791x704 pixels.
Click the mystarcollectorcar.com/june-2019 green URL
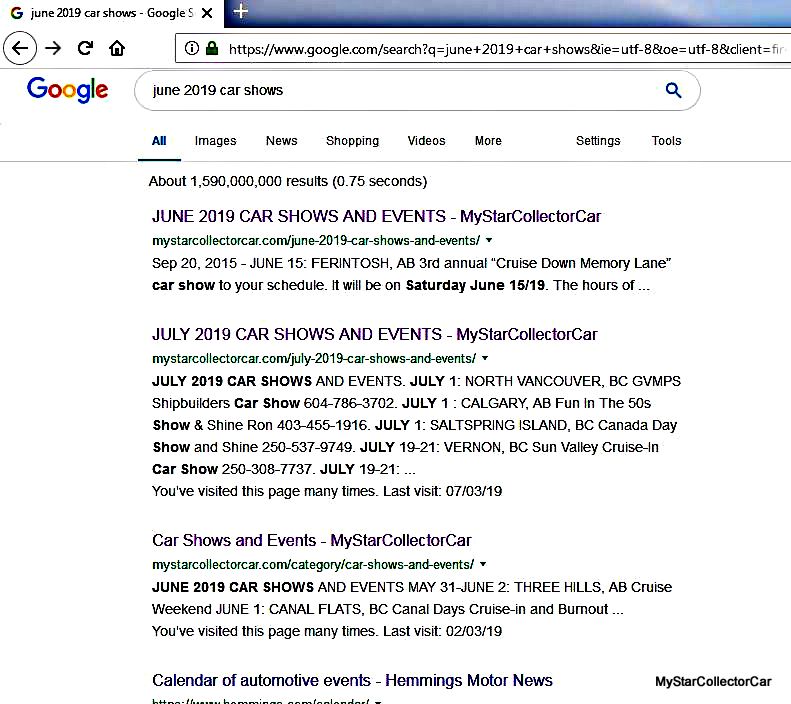[316, 241]
